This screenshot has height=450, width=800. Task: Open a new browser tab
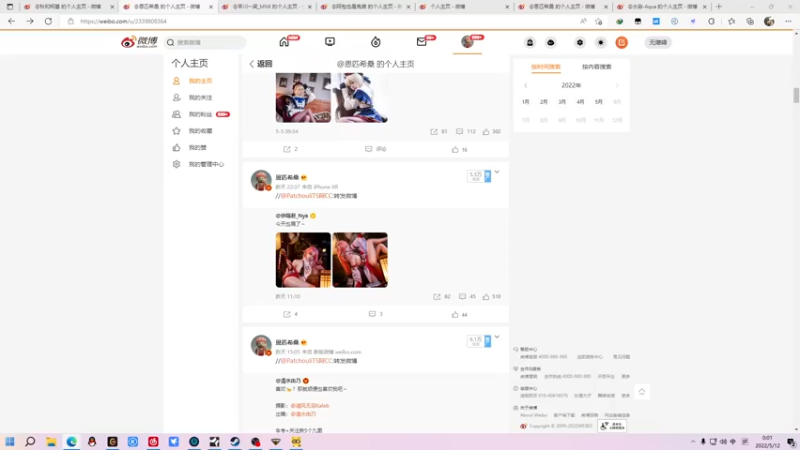pos(719,7)
